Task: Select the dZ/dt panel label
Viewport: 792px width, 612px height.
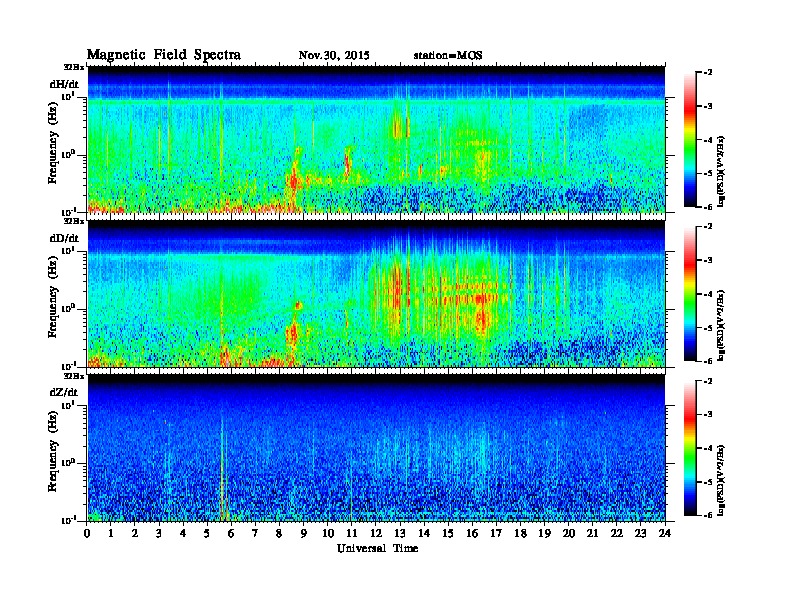Action: [x=64, y=392]
